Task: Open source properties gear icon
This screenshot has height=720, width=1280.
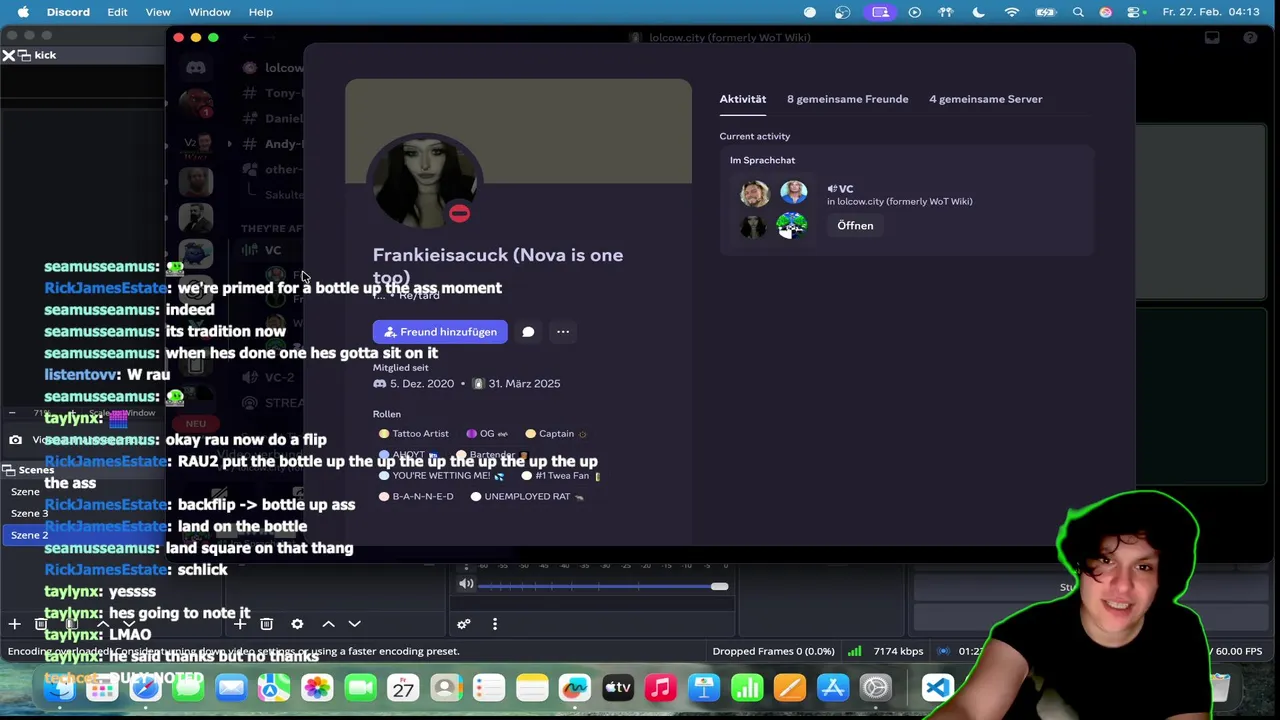Action: pyautogui.click(x=297, y=624)
